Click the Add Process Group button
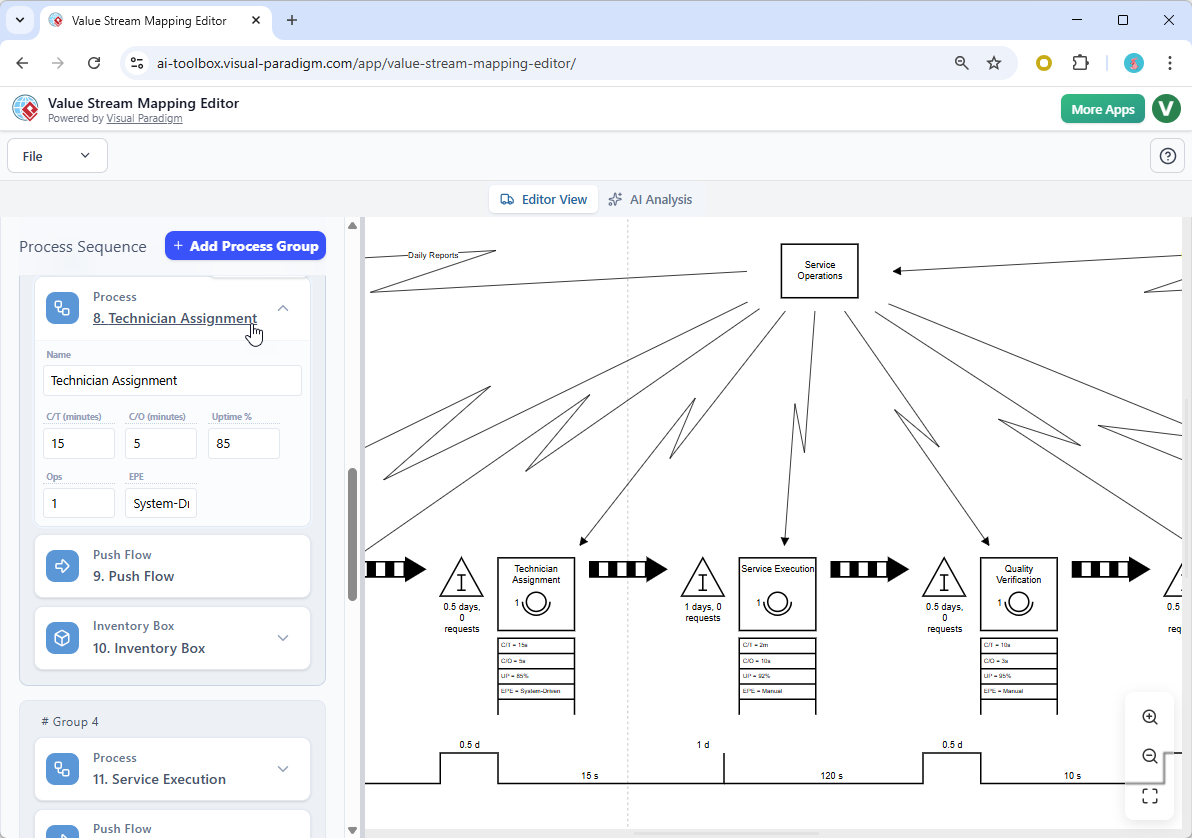The width and height of the screenshot is (1192, 838). [245, 245]
